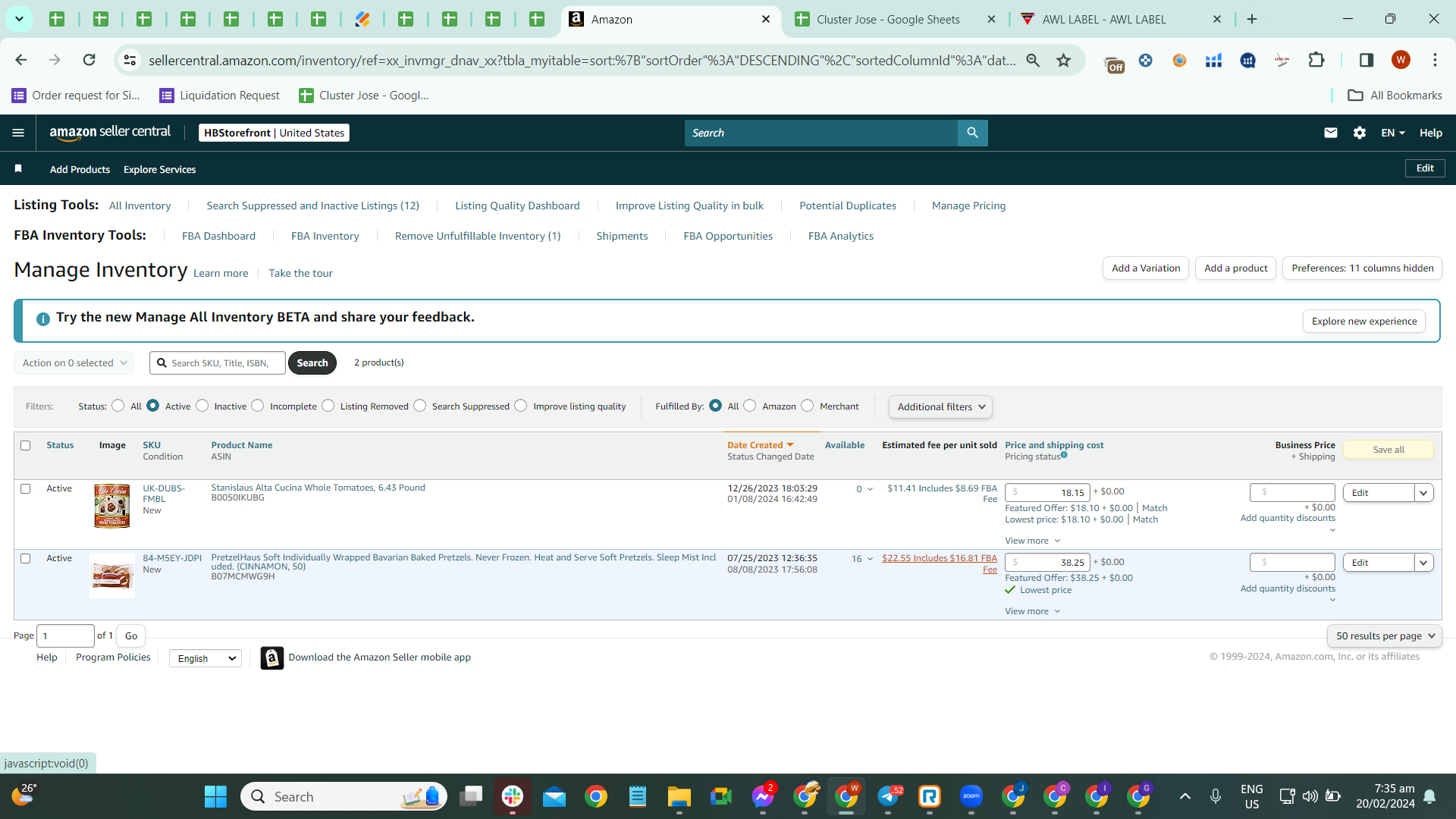The image size is (1456, 819).
Task: Open Preferences: 11 columns hidden
Action: point(1362,268)
